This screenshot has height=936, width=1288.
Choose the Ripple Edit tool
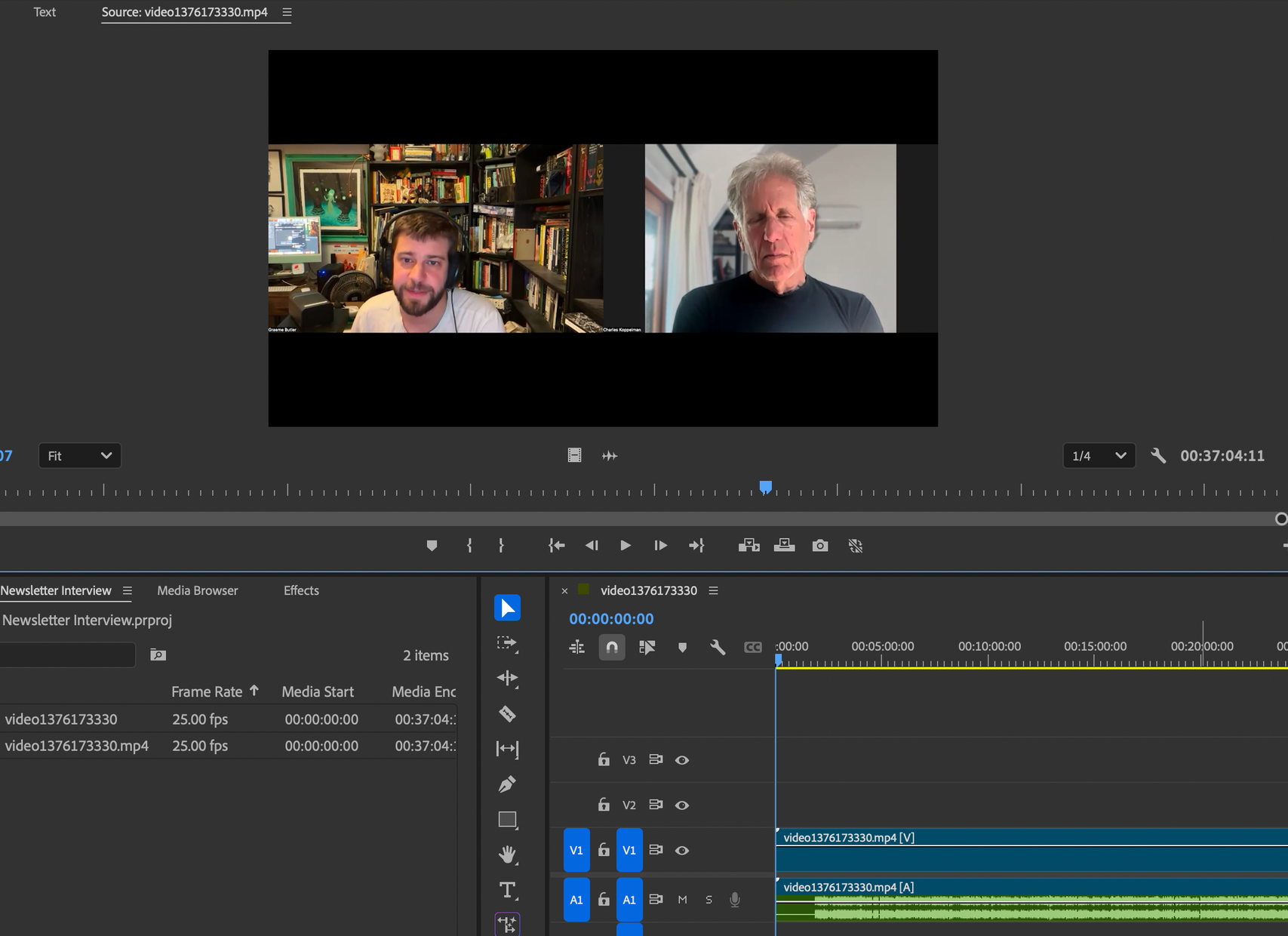pyautogui.click(x=507, y=678)
